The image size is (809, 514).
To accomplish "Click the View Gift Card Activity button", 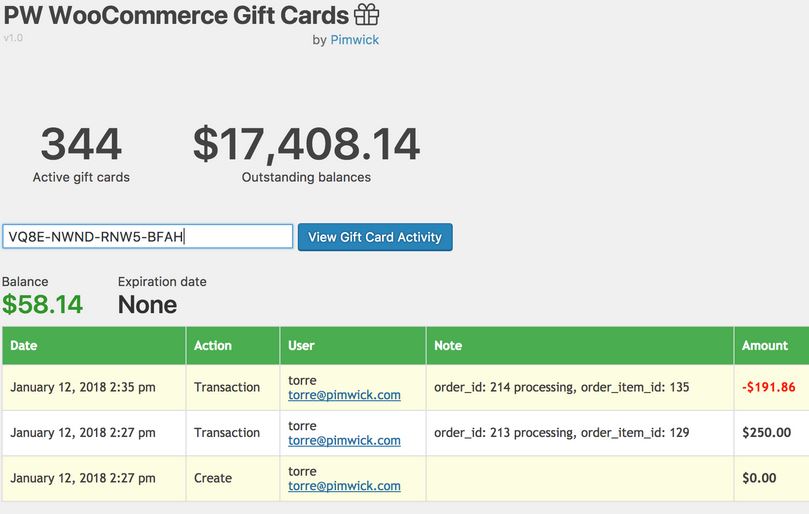I will point(375,237).
